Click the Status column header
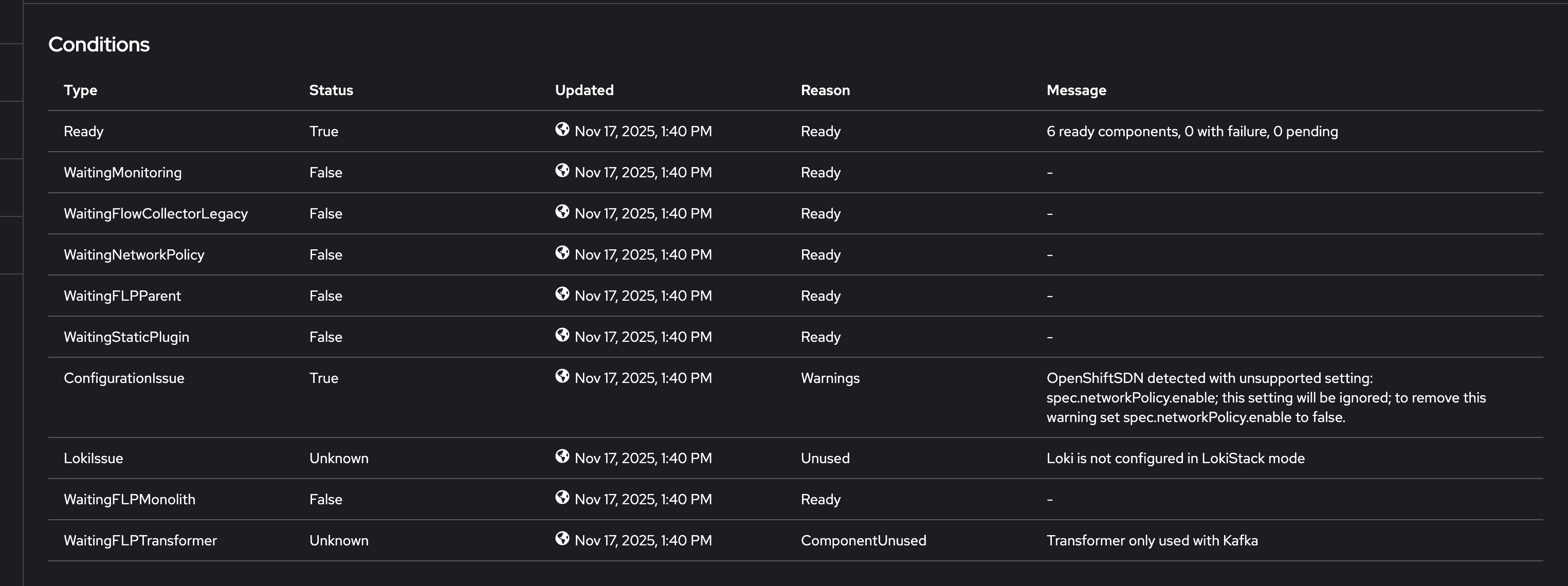This screenshot has width=1568, height=586. 331,90
